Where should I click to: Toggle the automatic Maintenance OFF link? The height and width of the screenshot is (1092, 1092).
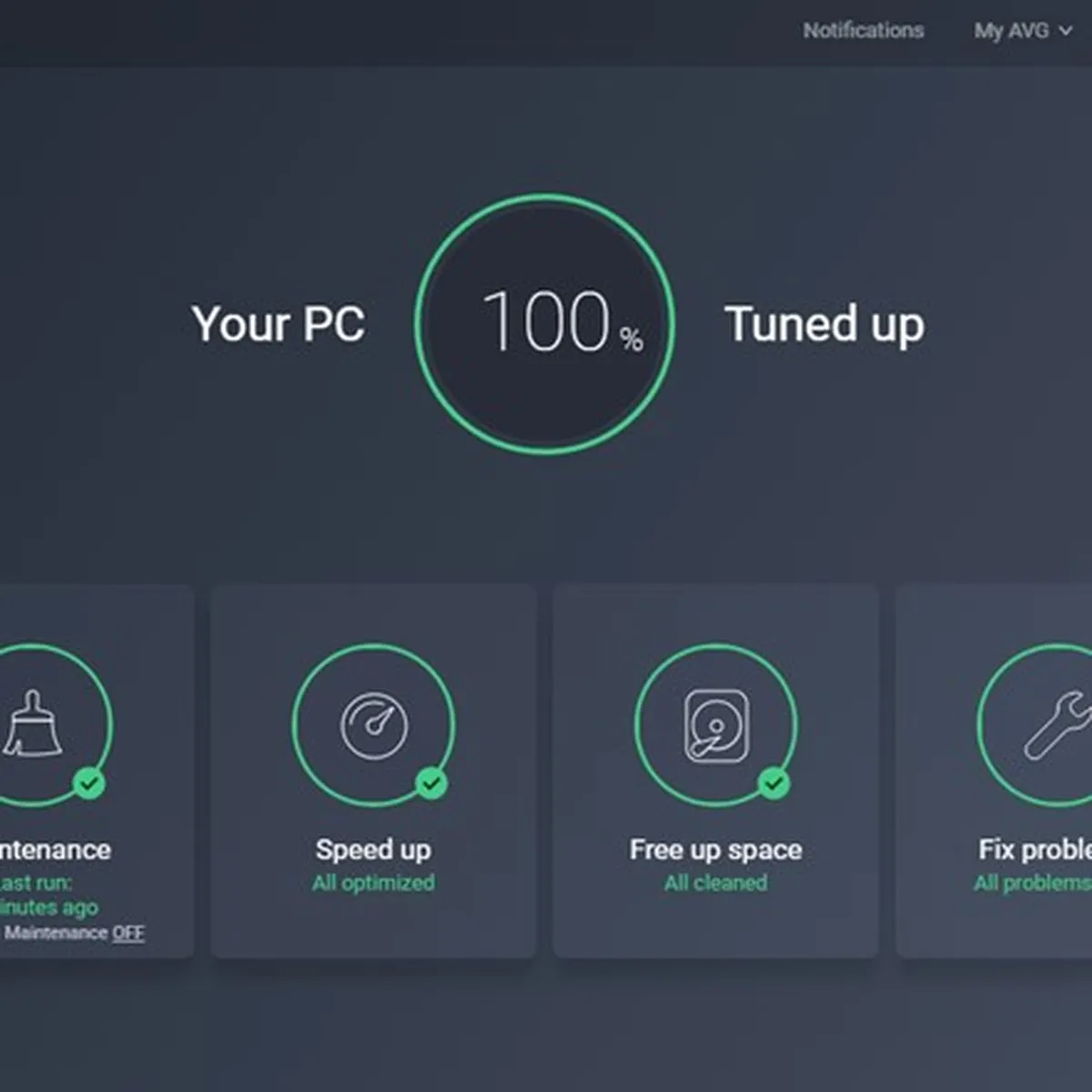[x=128, y=933]
